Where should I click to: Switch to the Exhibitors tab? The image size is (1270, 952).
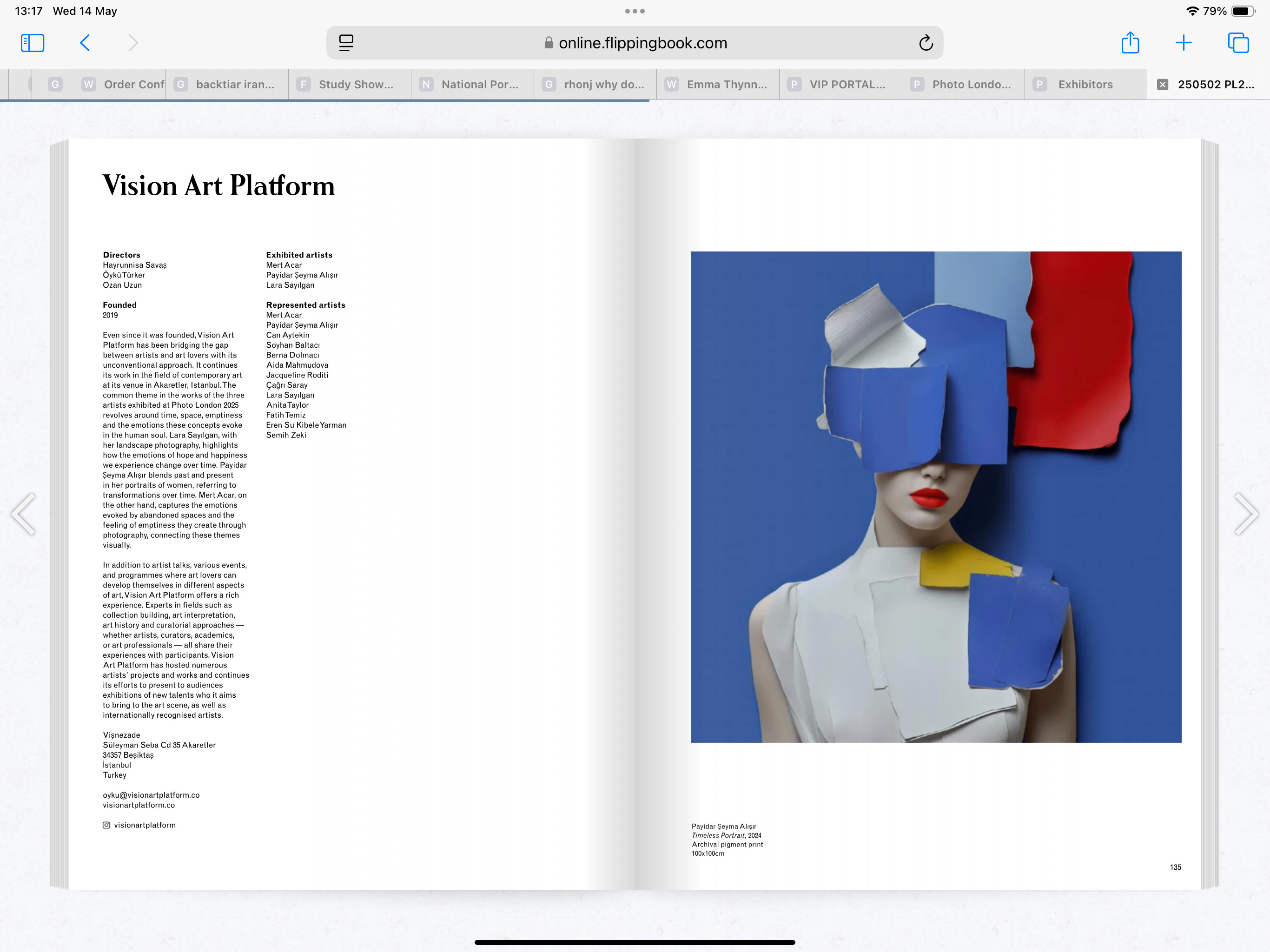(x=1086, y=85)
